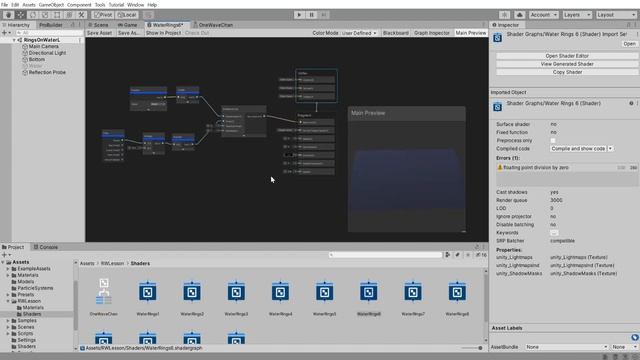Select the combined Transform tool
The width and height of the screenshot is (640, 360).
pos(69,15)
